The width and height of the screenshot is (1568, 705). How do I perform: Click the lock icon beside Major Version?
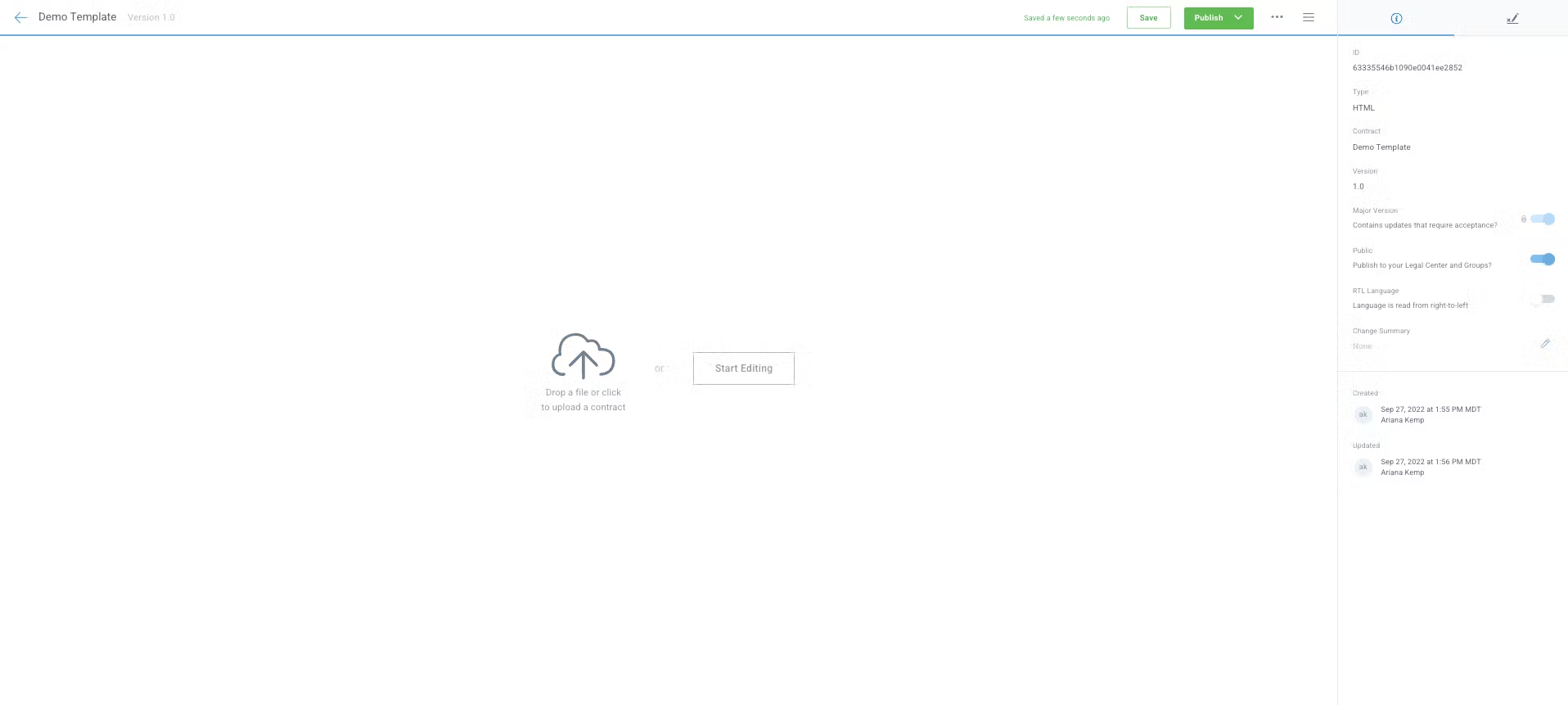pyautogui.click(x=1523, y=219)
